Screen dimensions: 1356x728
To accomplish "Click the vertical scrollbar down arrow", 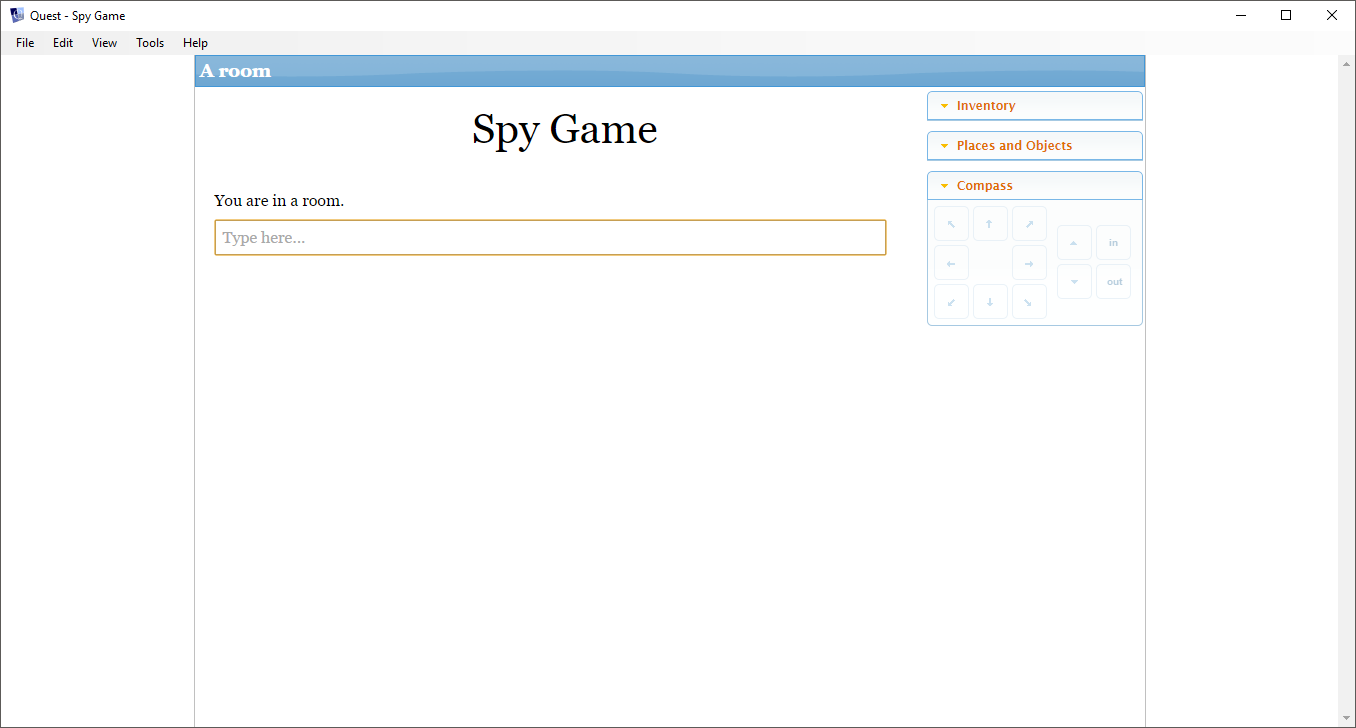I will pyautogui.click(x=1346, y=718).
